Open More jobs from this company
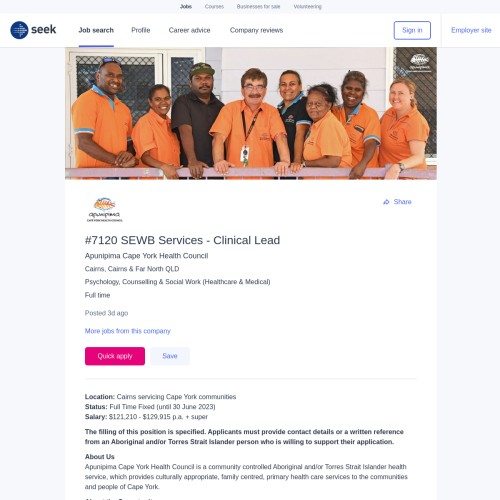The height and width of the screenshot is (500, 500). pos(128,331)
